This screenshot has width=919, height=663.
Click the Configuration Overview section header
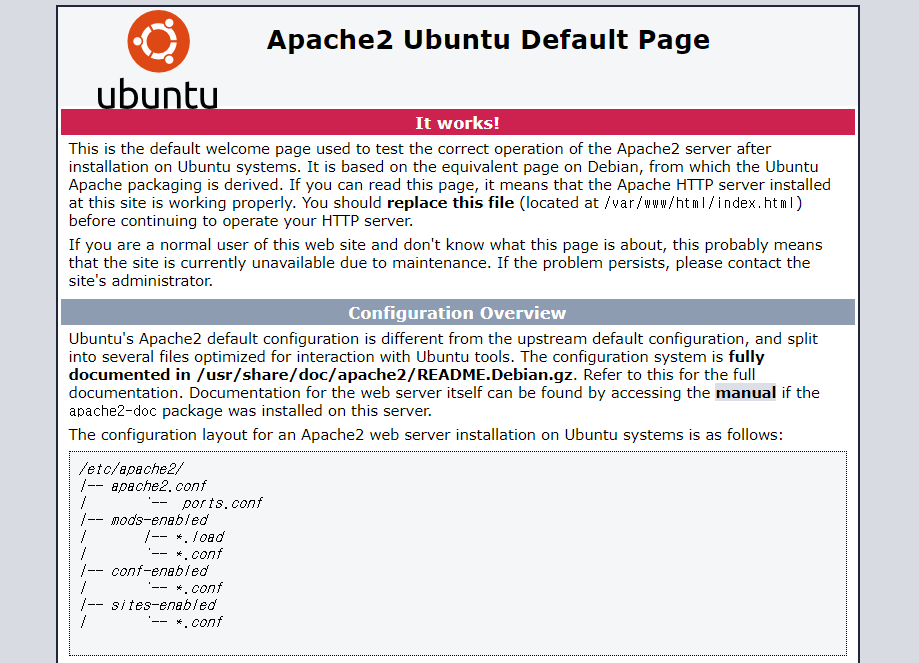458,312
